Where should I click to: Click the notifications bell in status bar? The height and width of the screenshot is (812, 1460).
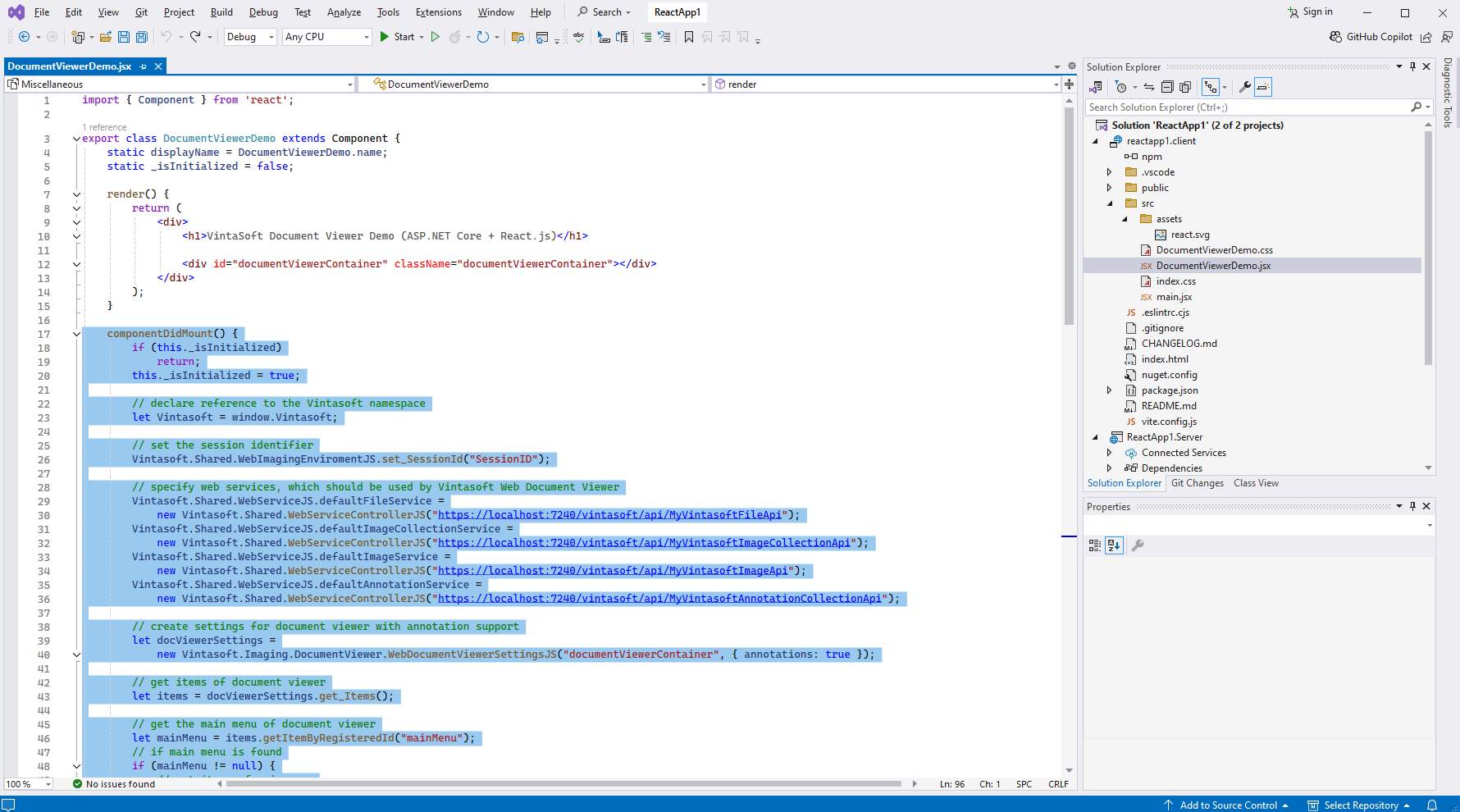click(x=1432, y=805)
